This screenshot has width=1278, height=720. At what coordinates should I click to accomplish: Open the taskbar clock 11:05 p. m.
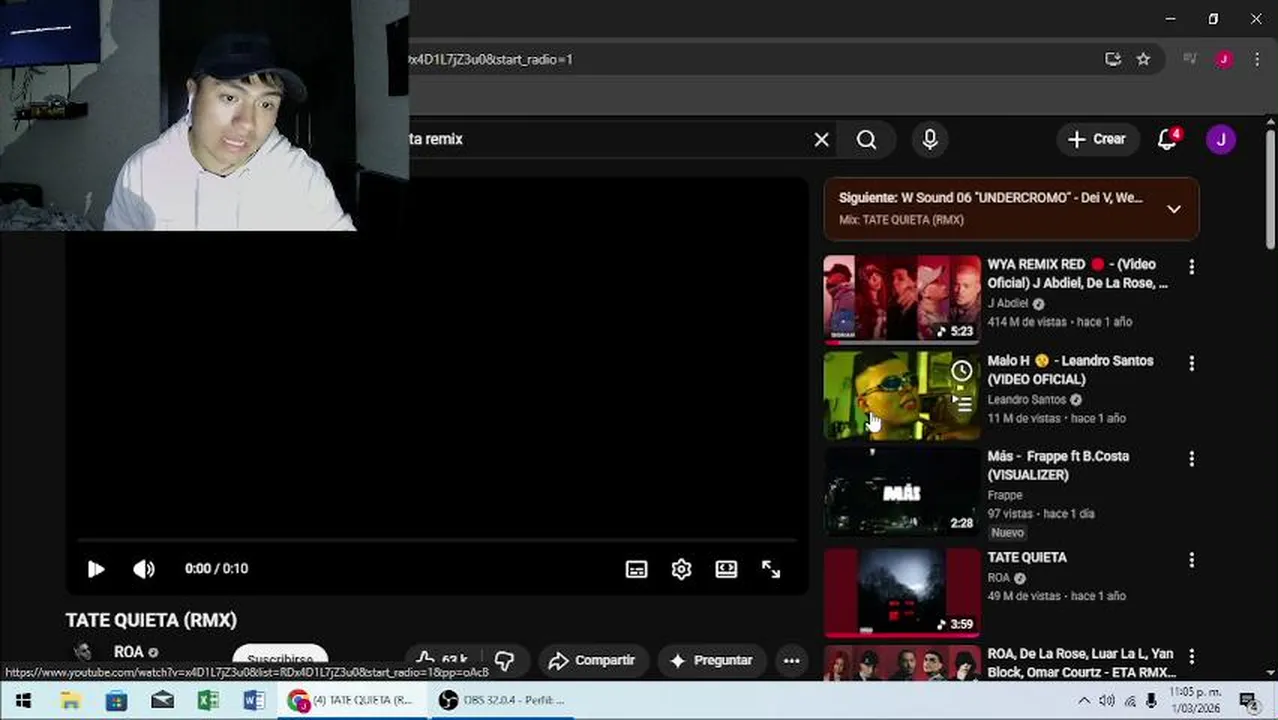point(1195,700)
